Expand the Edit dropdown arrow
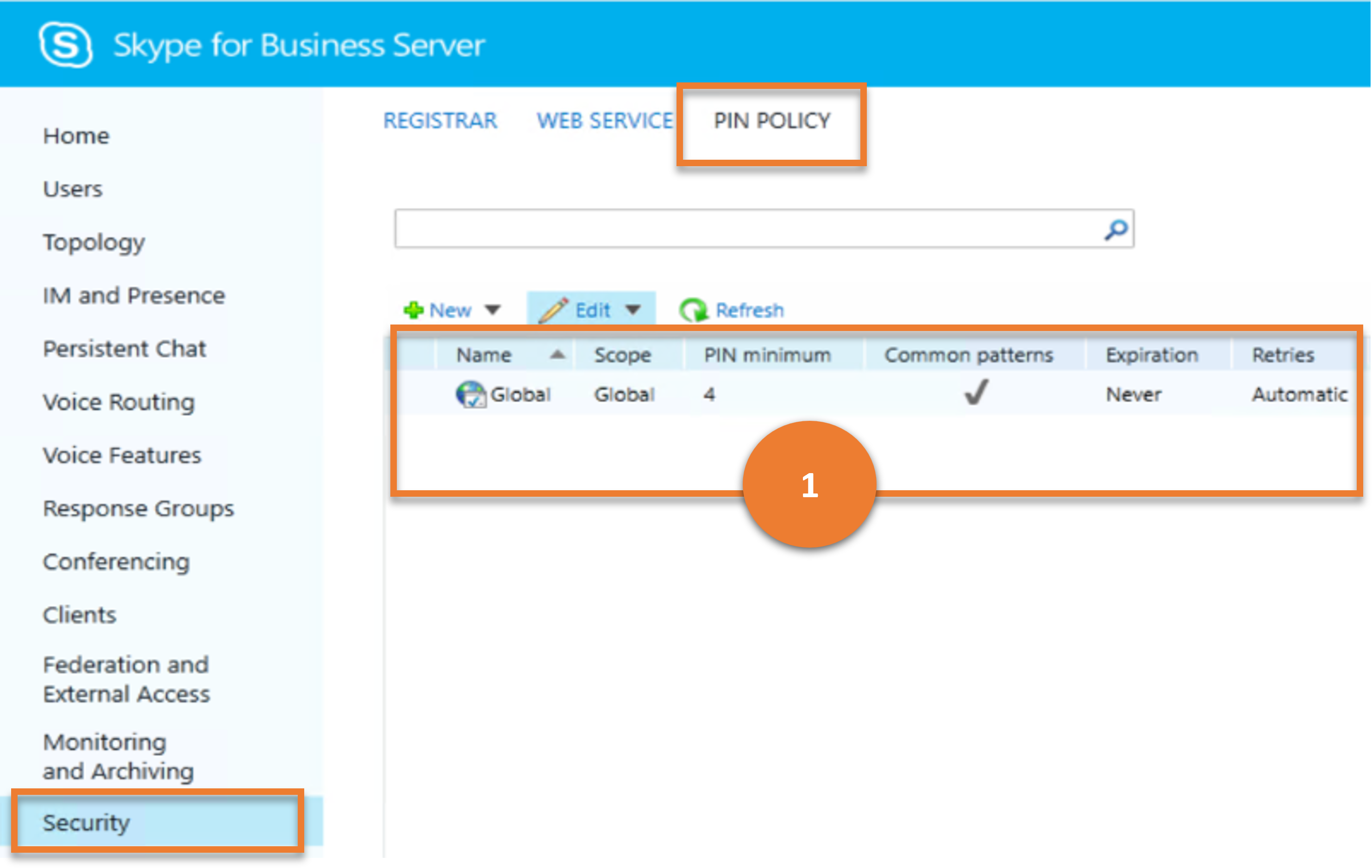Viewport: 1372px width, 868px height. click(x=633, y=310)
